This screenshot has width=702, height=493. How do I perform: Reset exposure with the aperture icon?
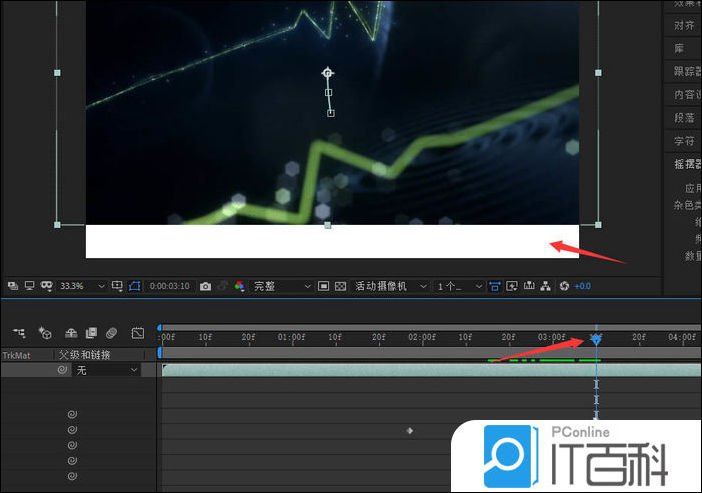click(x=564, y=286)
